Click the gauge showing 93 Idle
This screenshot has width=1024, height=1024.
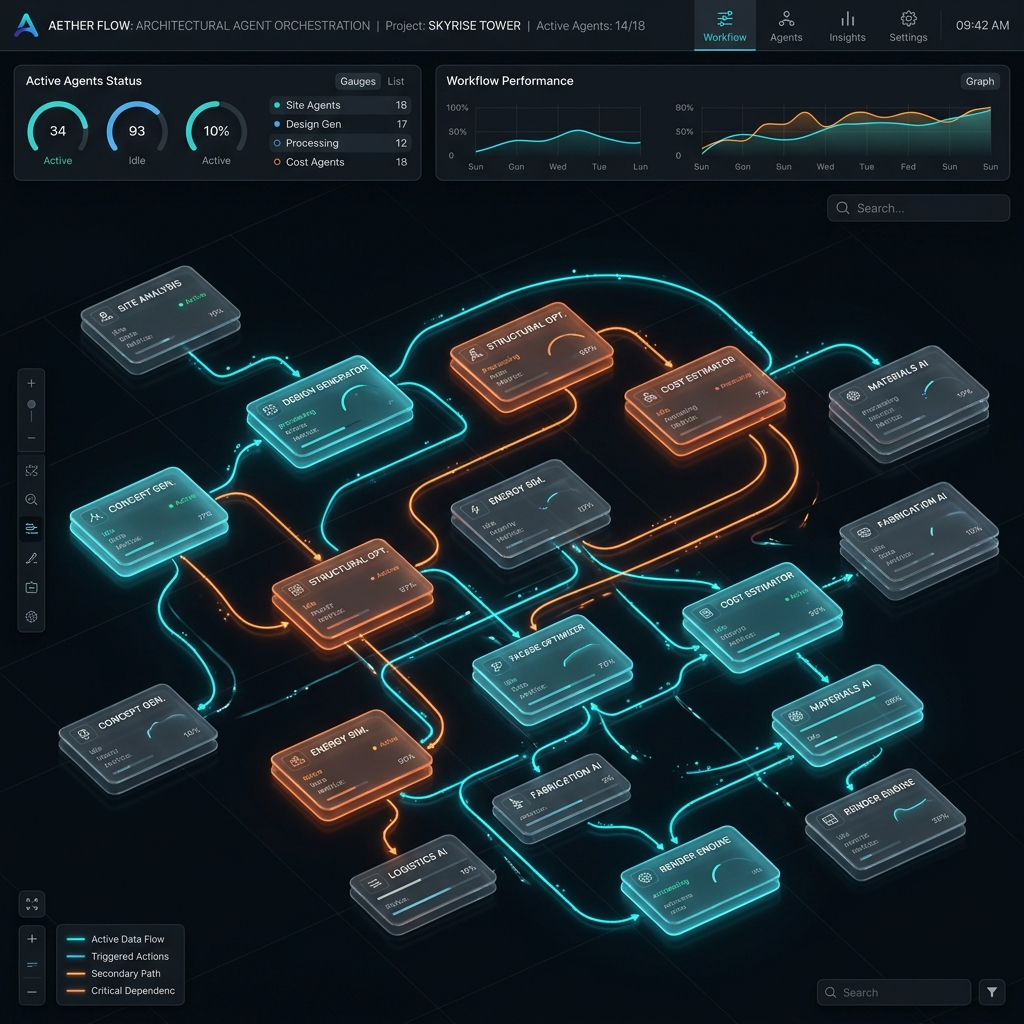coord(137,133)
